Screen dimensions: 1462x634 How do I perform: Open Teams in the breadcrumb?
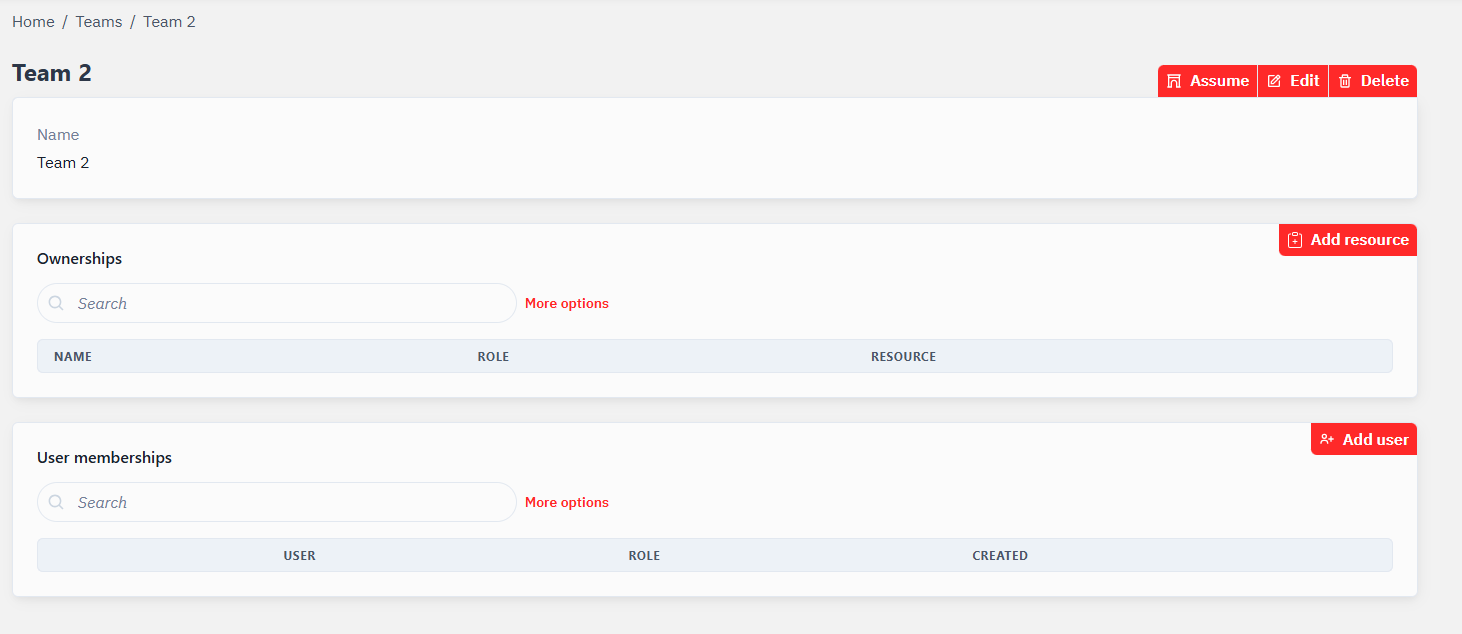click(x=98, y=22)
